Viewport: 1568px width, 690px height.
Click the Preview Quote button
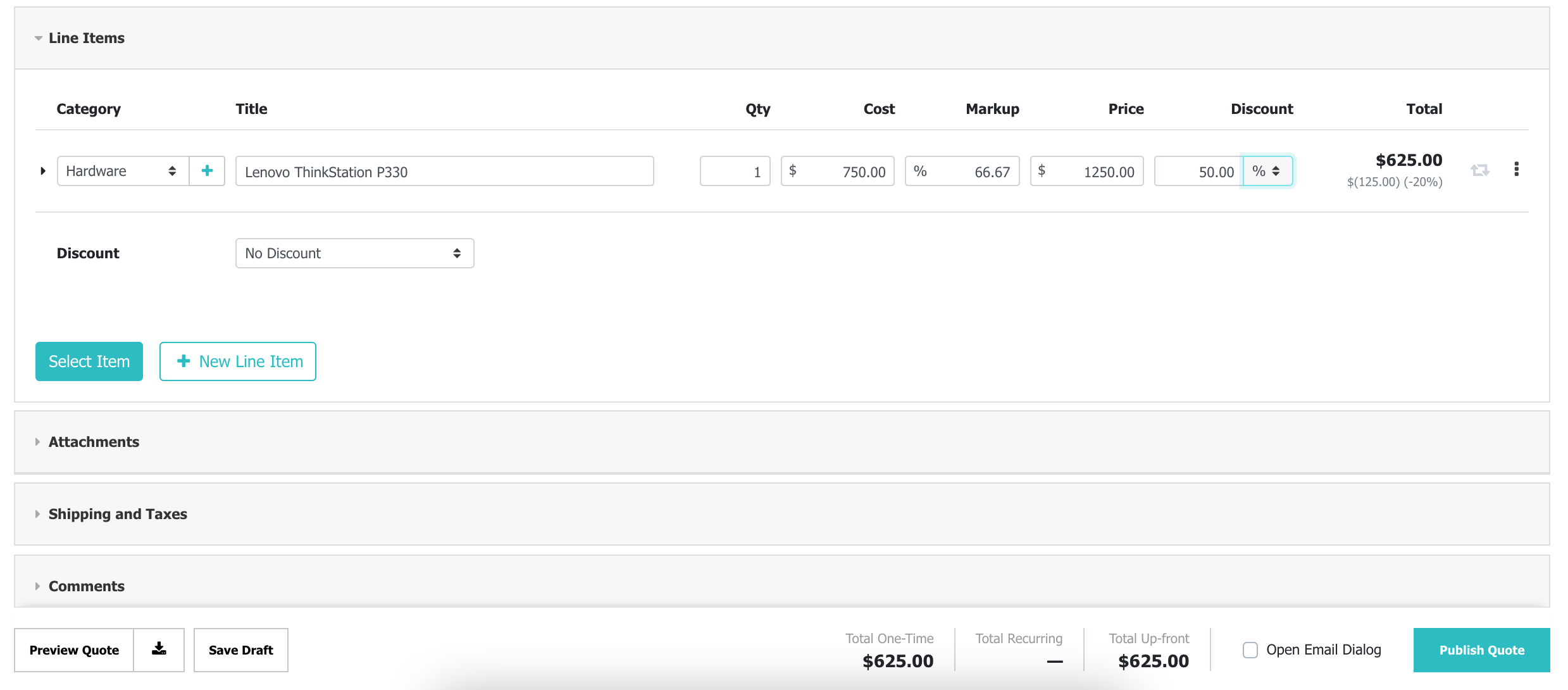click(x=74, y=650)
